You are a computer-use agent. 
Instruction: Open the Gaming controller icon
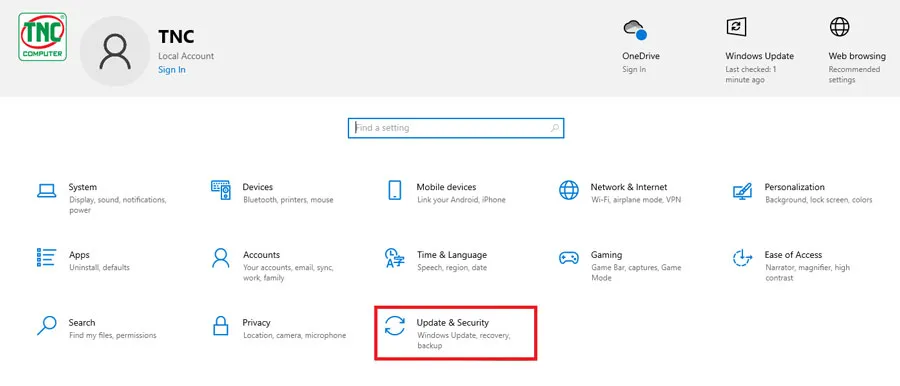click(x=569, y=258)
